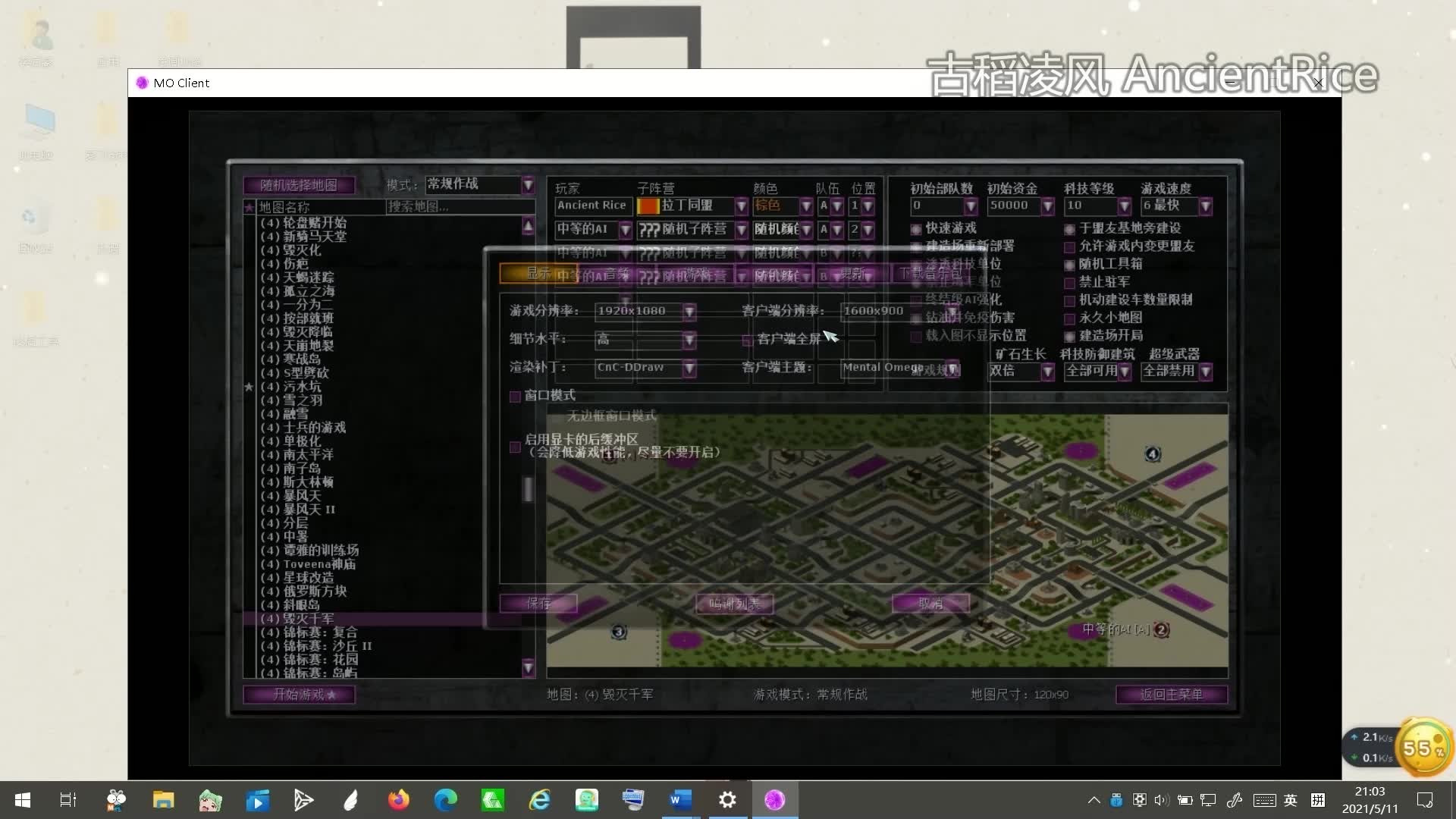
Task: Click the 开始游戏 button
Action: (x=299, y=695)
